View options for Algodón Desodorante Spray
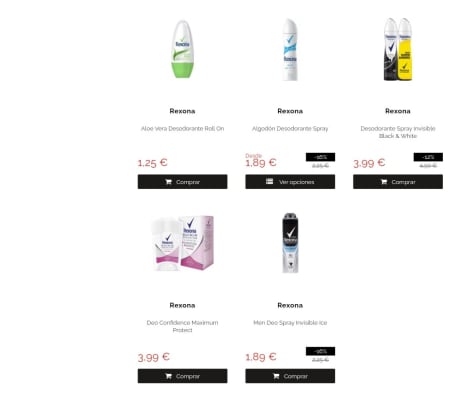 290,182
